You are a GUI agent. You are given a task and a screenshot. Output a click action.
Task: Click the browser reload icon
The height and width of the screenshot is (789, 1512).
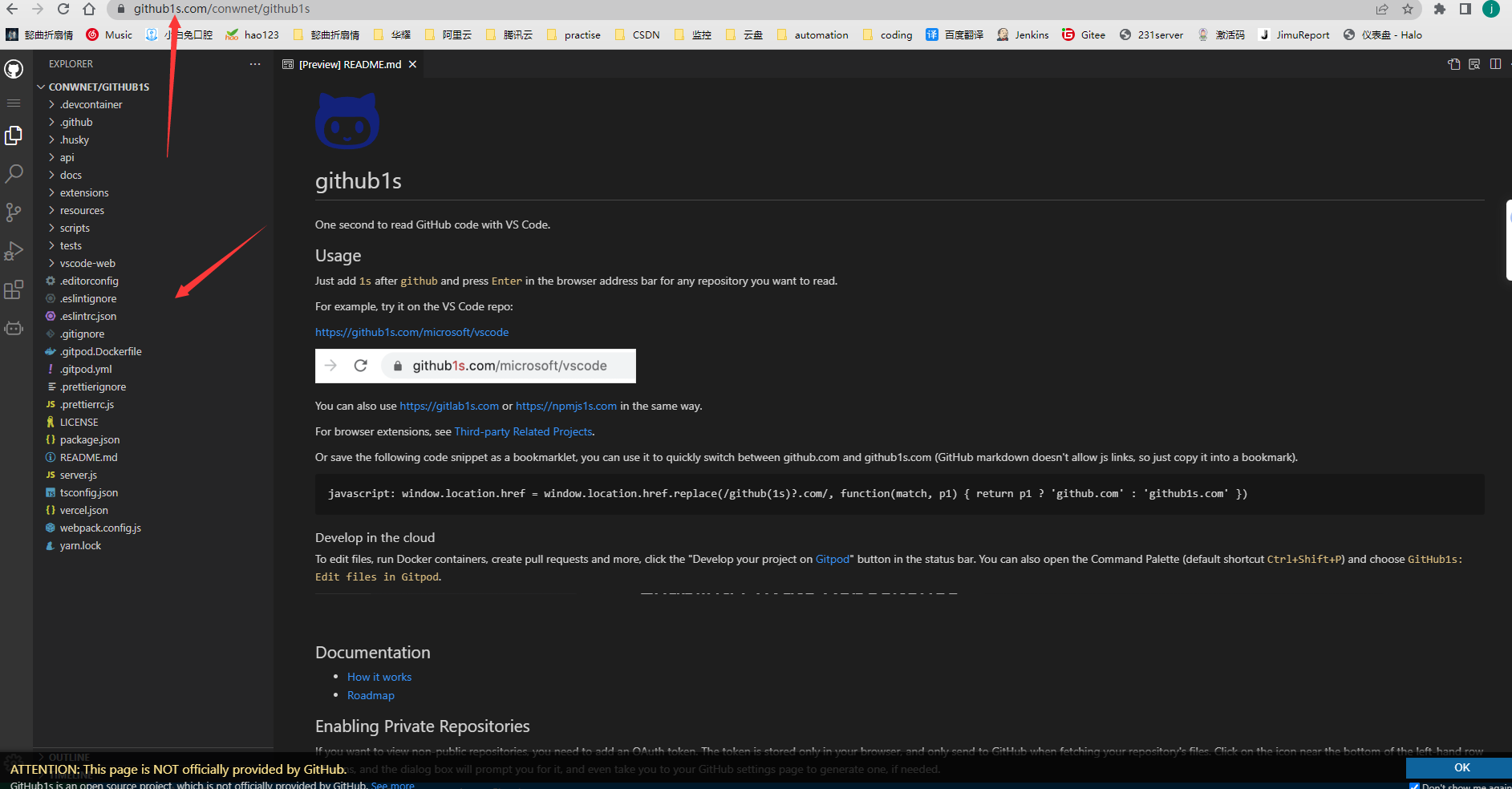(63, 9)
